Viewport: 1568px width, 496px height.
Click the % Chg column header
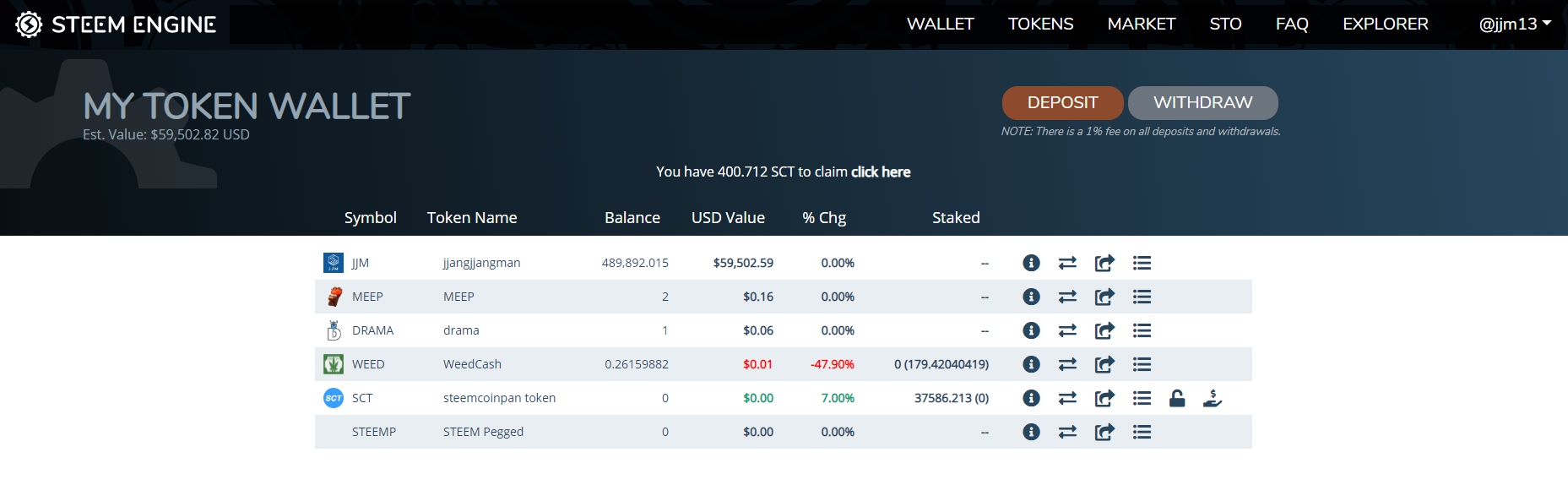pyautogui.click(x=824, y=217)
